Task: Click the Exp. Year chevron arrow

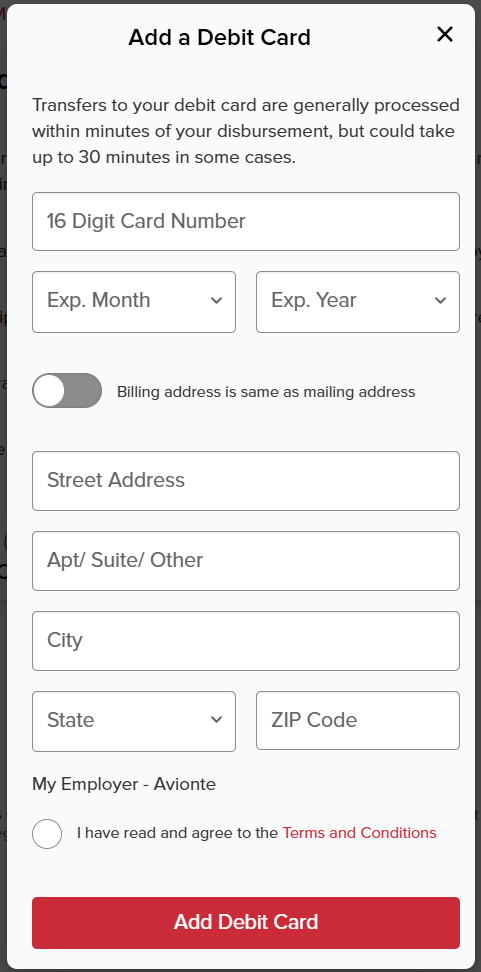Action: [x=440, y=301]
